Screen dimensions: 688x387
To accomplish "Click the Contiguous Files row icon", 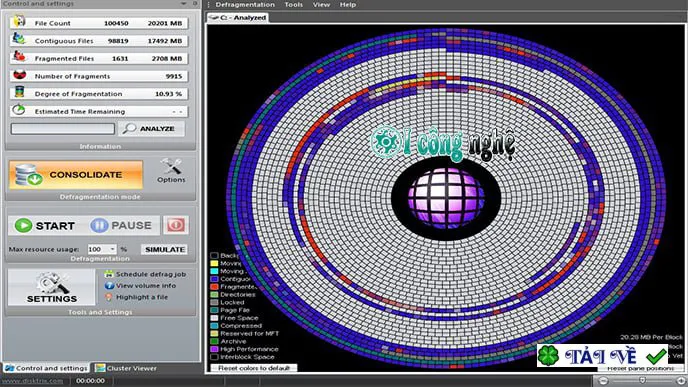I will (19, 39).
